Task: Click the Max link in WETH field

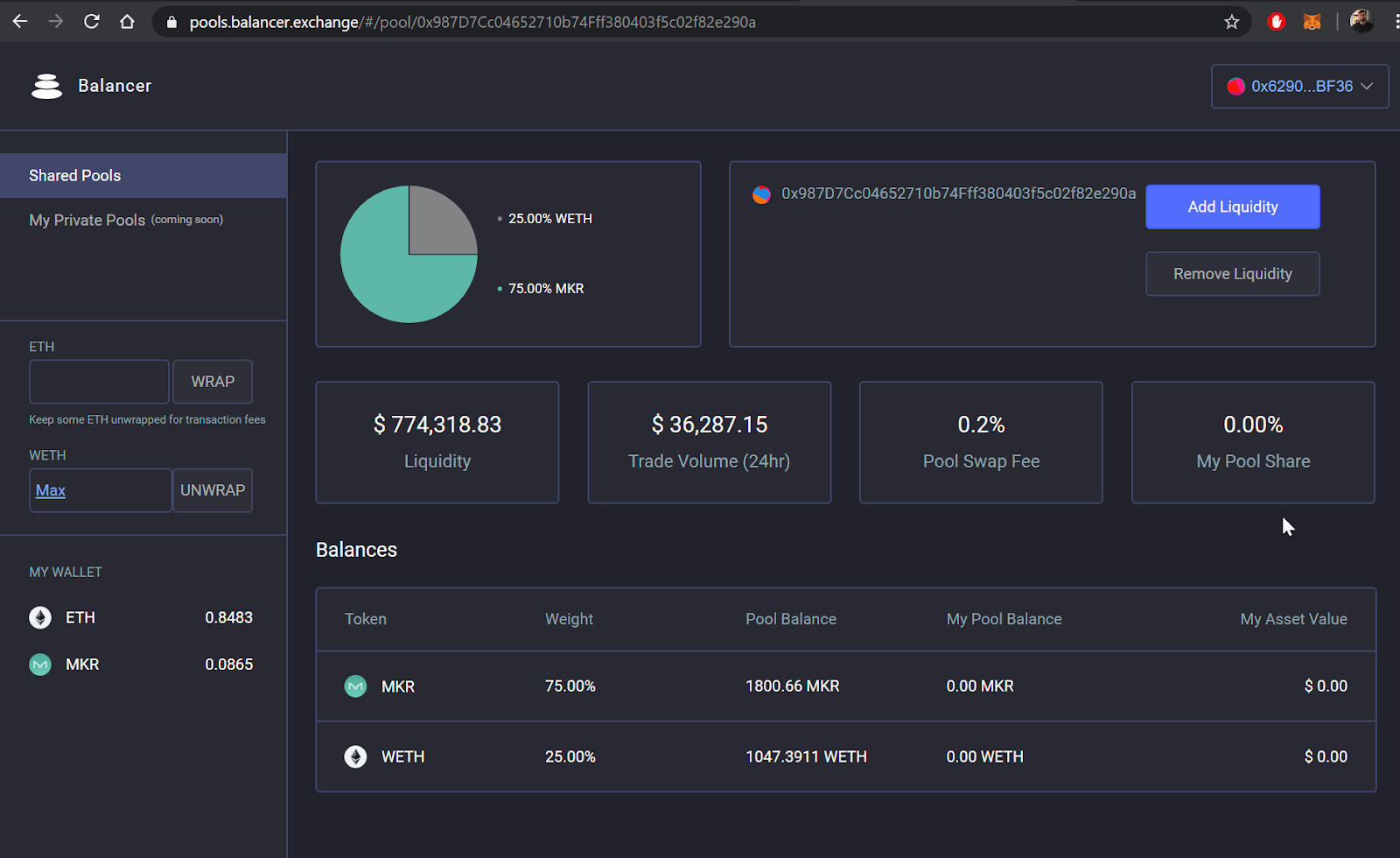Action: pos(51,490)
